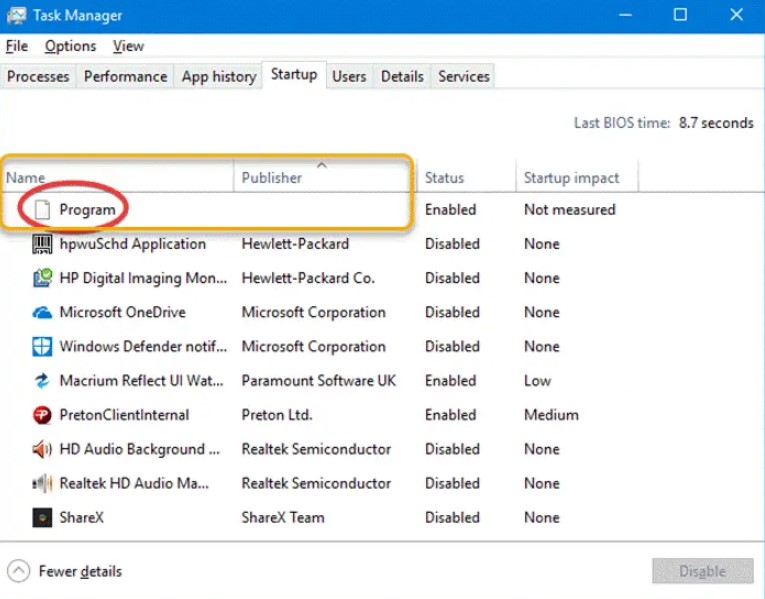Screen dimensions: 765x599
Task: Click the HD Audio Background speaker icon
Action: coord(42,449)
